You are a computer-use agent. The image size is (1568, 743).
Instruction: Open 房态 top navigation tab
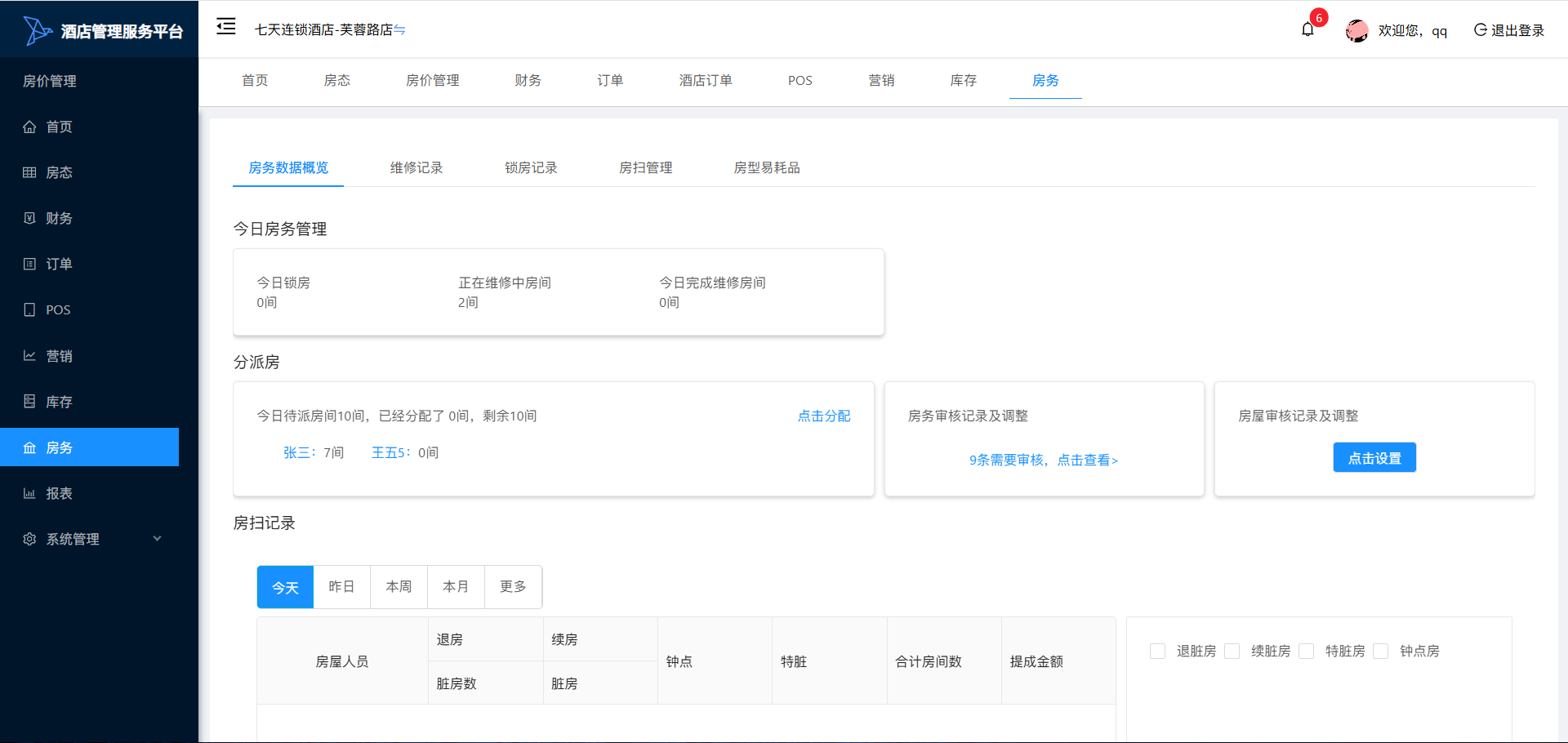coord(336,80)
